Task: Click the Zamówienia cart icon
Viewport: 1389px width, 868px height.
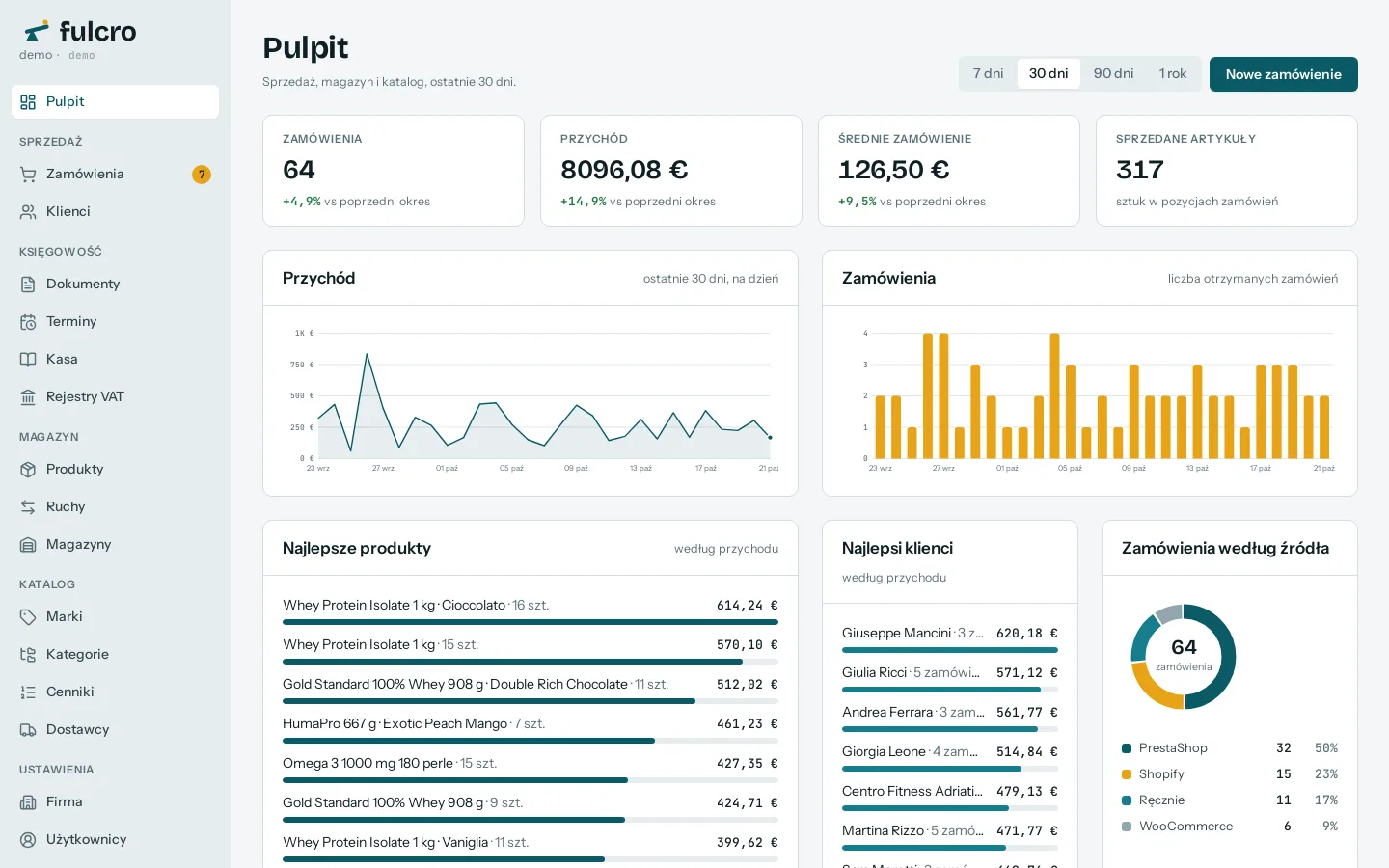Action: [x=28, y=175]
